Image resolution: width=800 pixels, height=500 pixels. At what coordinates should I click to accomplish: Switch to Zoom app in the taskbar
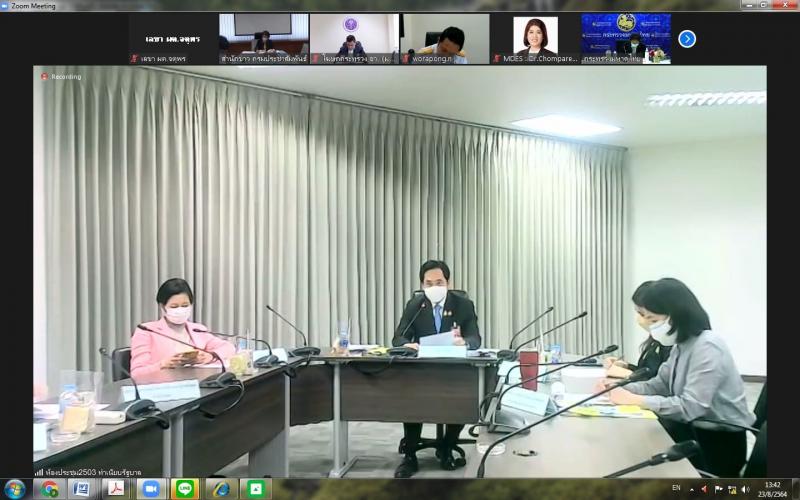point(151,489)
